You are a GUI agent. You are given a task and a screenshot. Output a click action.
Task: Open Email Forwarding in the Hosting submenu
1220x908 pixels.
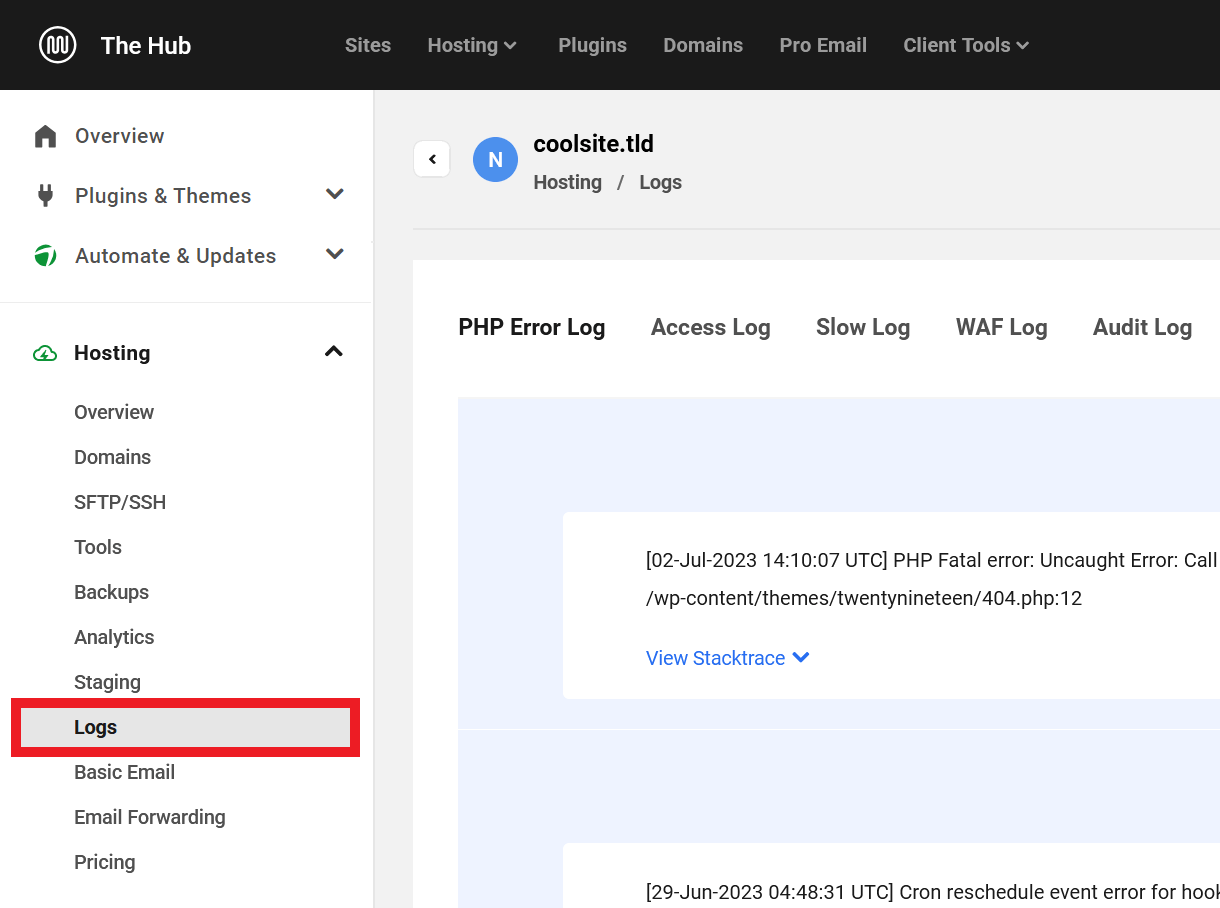[x=150, y=817]
